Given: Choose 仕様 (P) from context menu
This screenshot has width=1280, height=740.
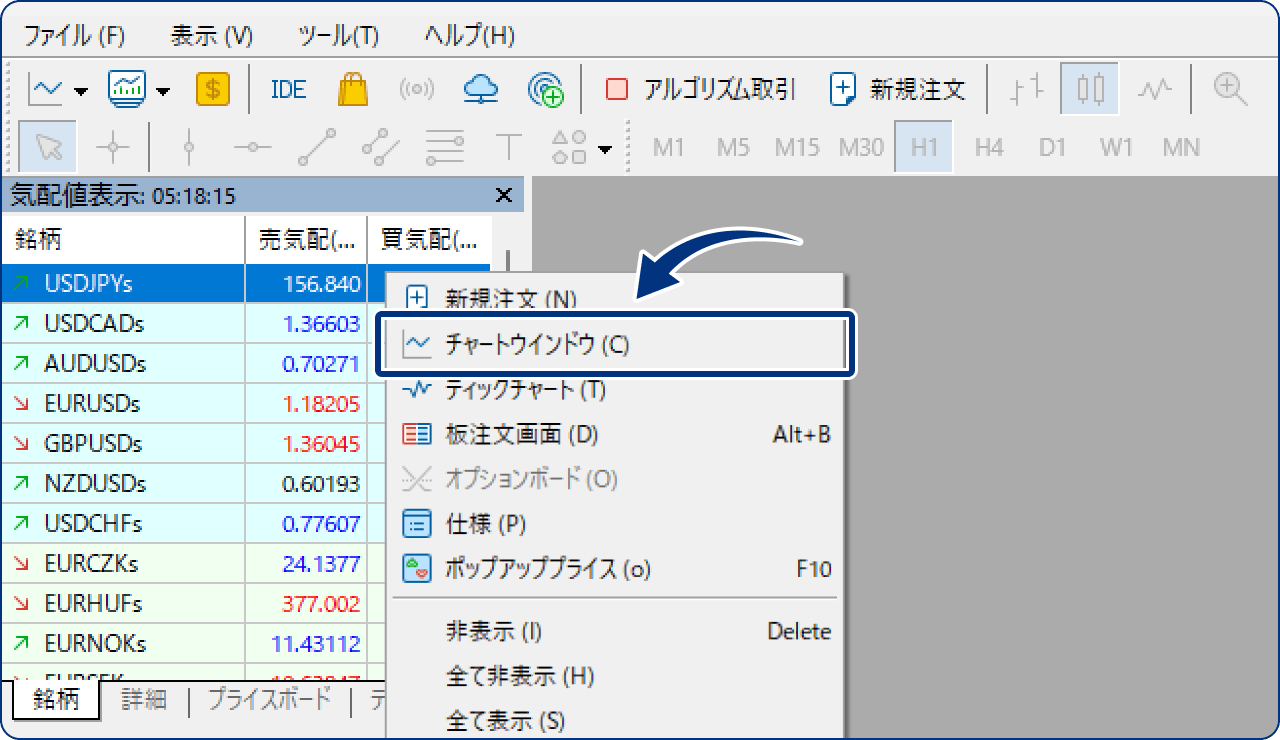Looking at the screenshot, I should 616,524.
